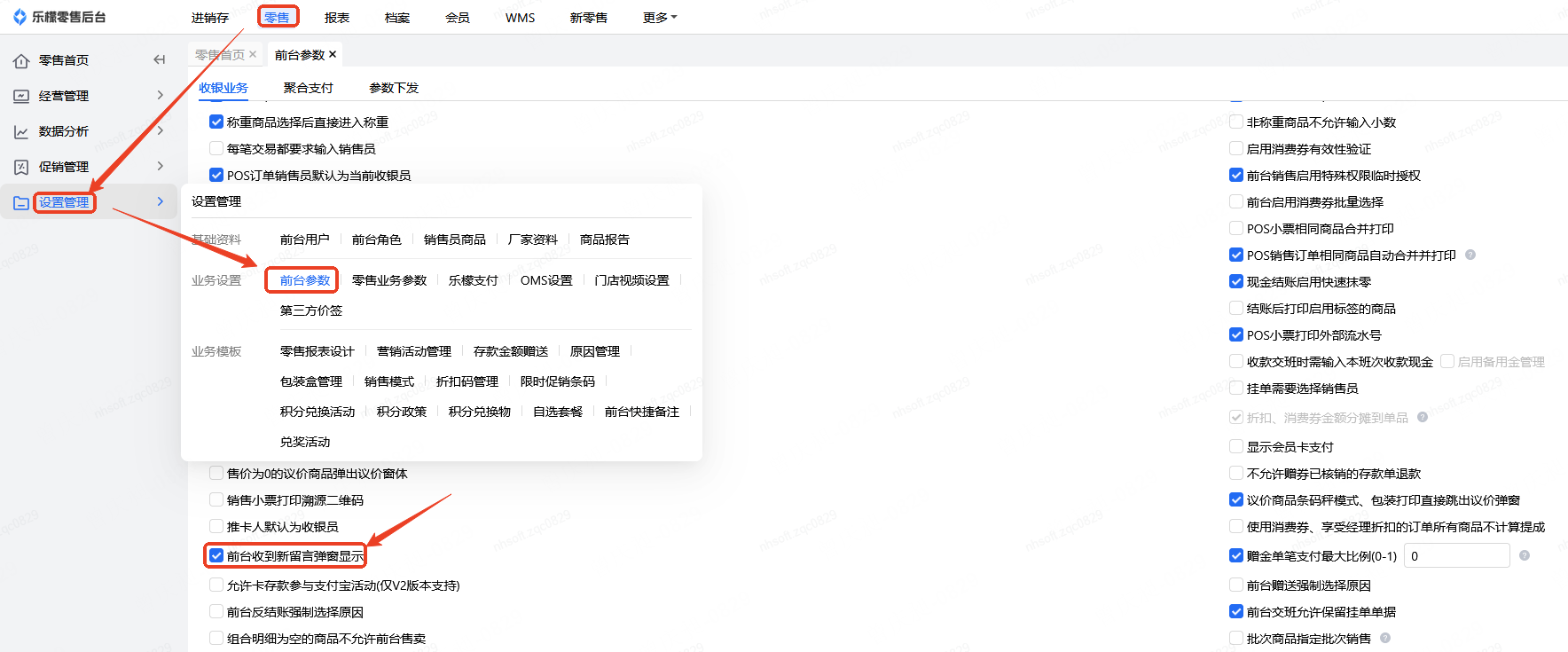This screenshot has height=652, width=1568.
Task: Toggle POS订单销售员默认为当前收银员 checkbox
Action: [x=216, y=175]
